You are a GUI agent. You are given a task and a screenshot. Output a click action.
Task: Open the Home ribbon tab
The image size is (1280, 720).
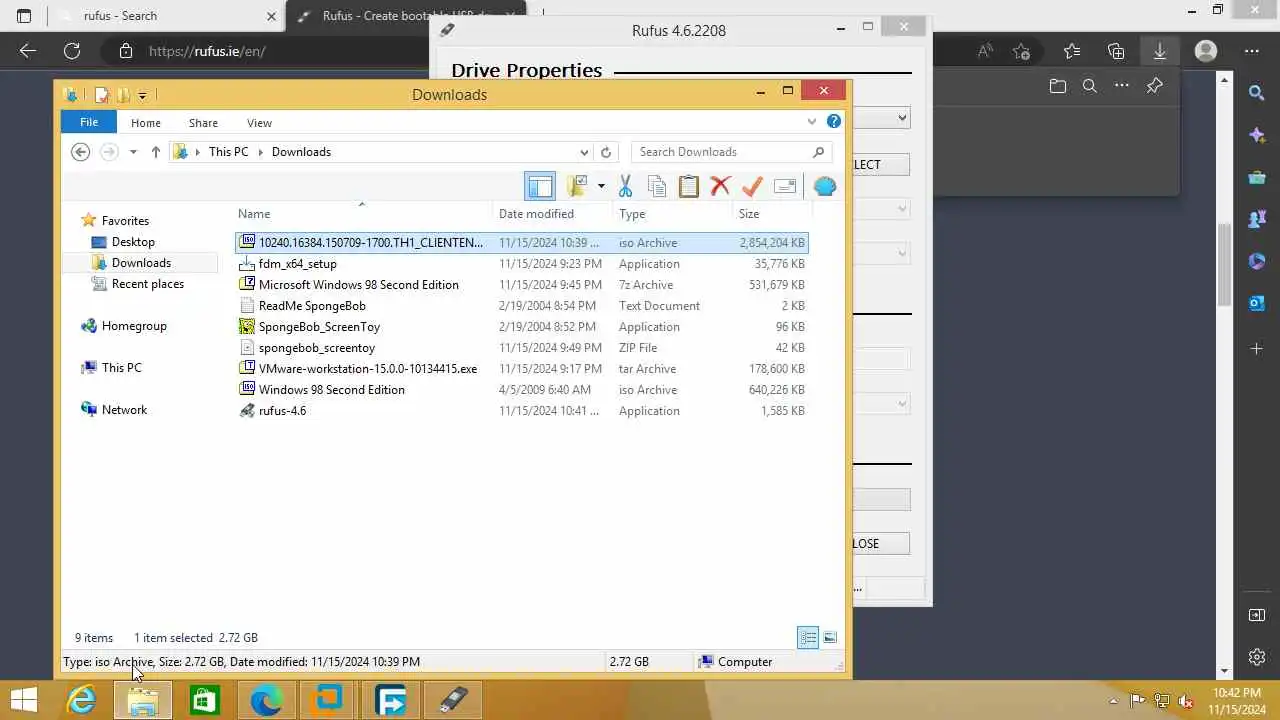(x=145, y=122)
